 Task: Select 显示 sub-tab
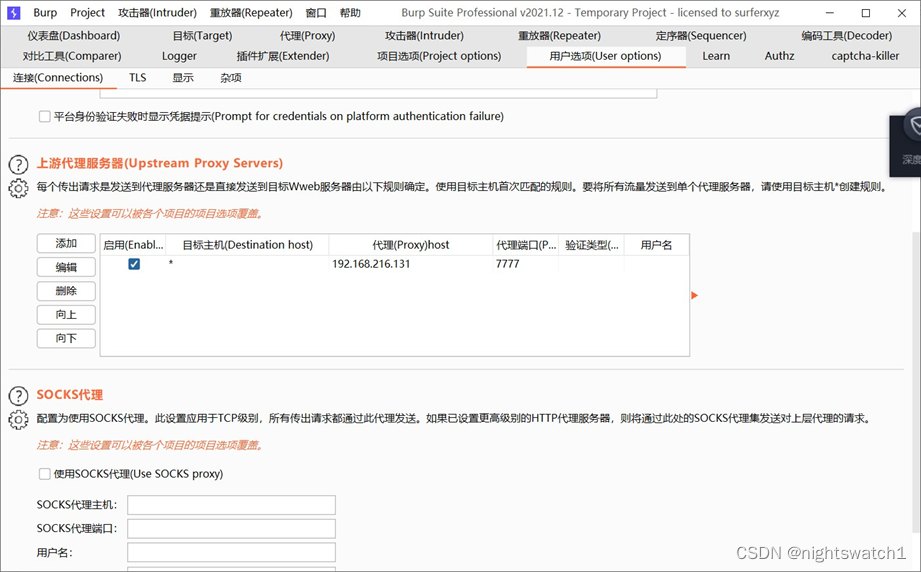tap(183, 78)
